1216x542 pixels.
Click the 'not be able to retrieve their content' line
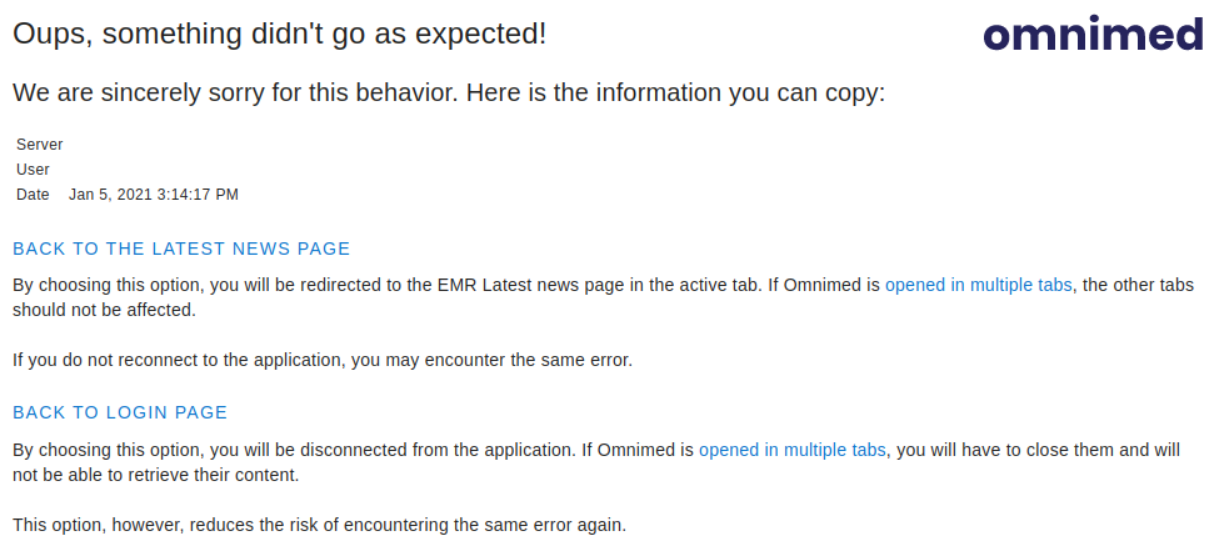(x=156, y=475)
